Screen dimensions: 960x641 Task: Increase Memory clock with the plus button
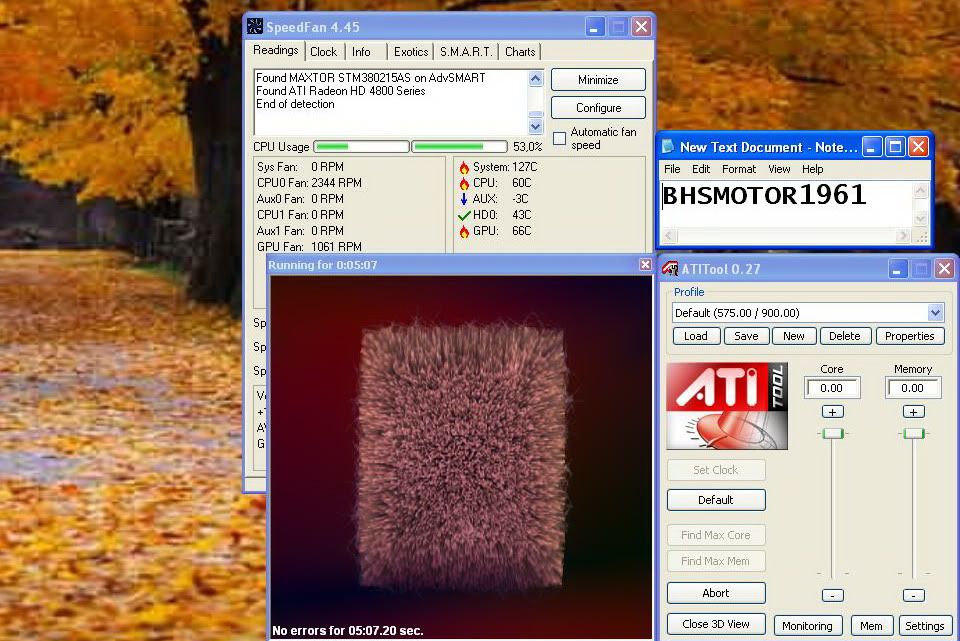(913, 412)
